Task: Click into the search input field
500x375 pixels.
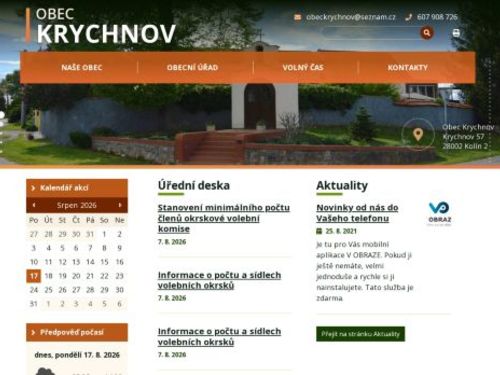Action: click(x=372, y=33)
